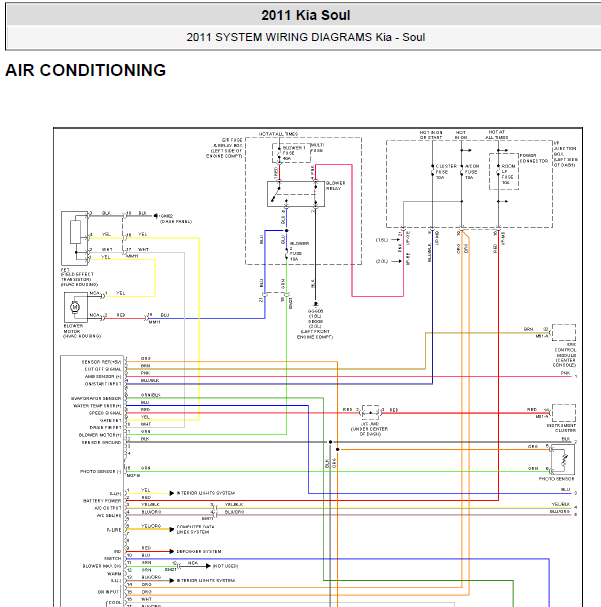This screenshot has width=601, height=607.
Task: Click the "PHOTO SENSOR" caption under the symbol
Action: tap(556, 479)
